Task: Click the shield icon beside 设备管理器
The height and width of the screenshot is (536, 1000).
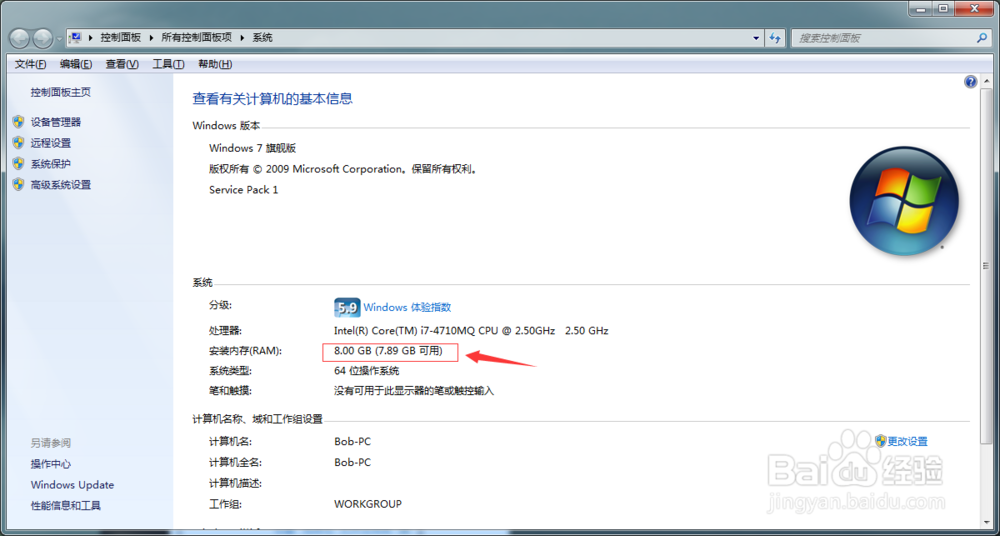Action: click(18, 122)
